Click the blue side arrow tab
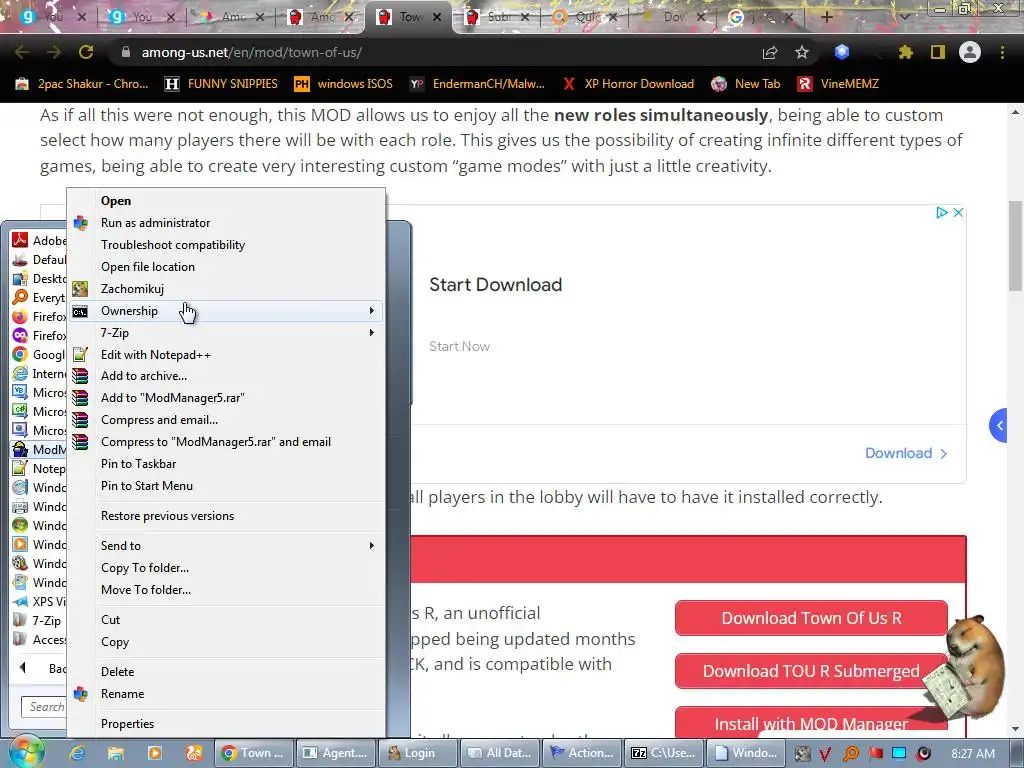The image size is (1024, 768). point(999,426)
